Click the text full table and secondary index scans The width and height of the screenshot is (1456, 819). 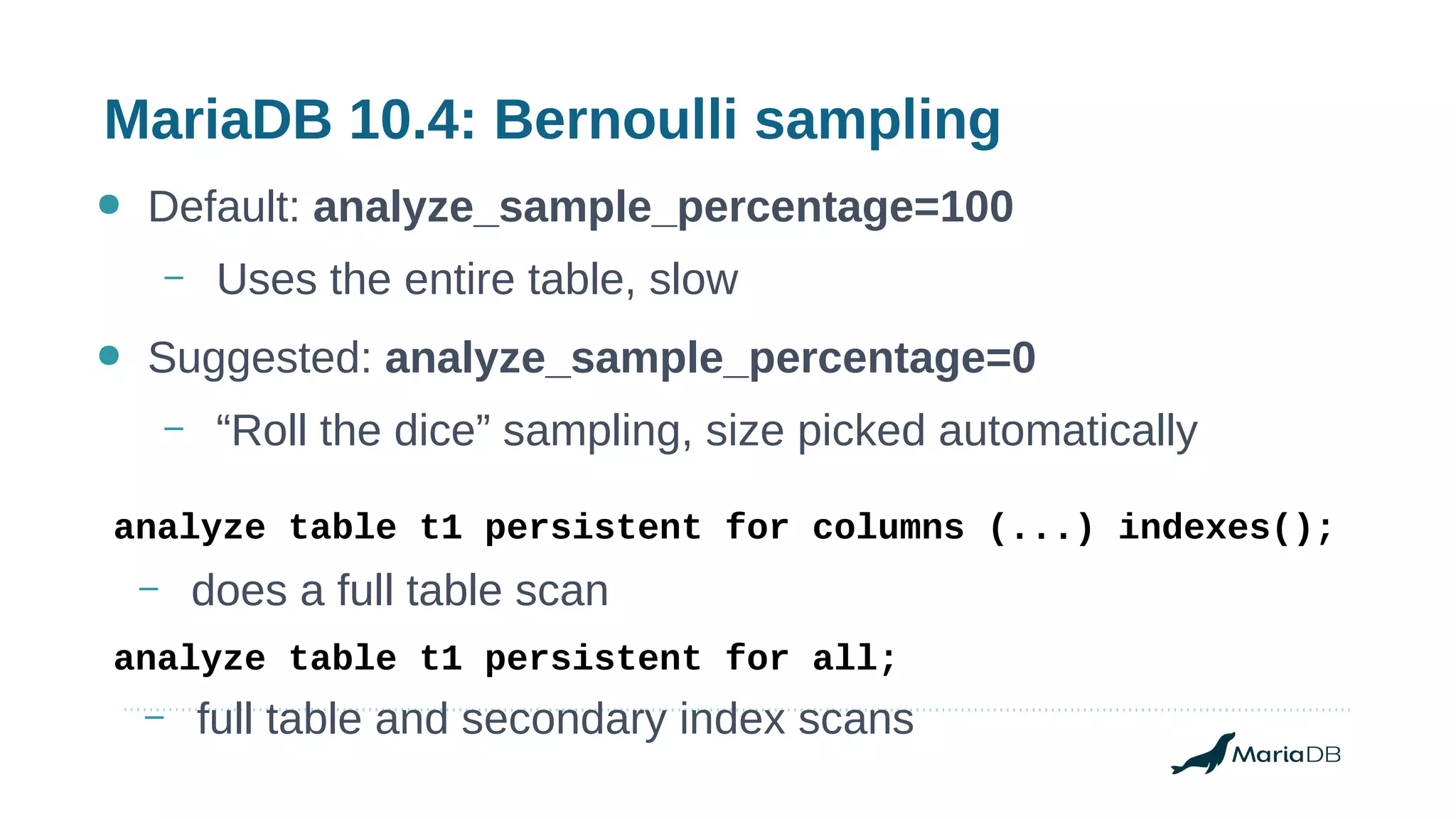coord(555,719)
